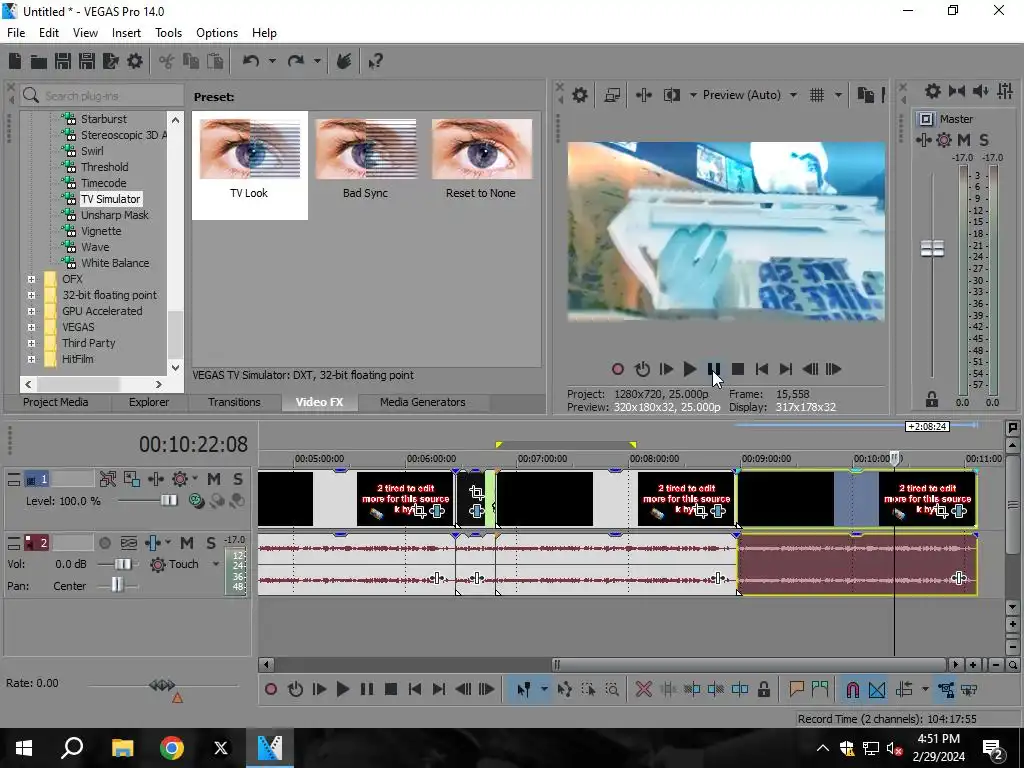The height and width of the screenshot is (768, 1024).
Task: Click the New project icon
Action: point(14,61)
